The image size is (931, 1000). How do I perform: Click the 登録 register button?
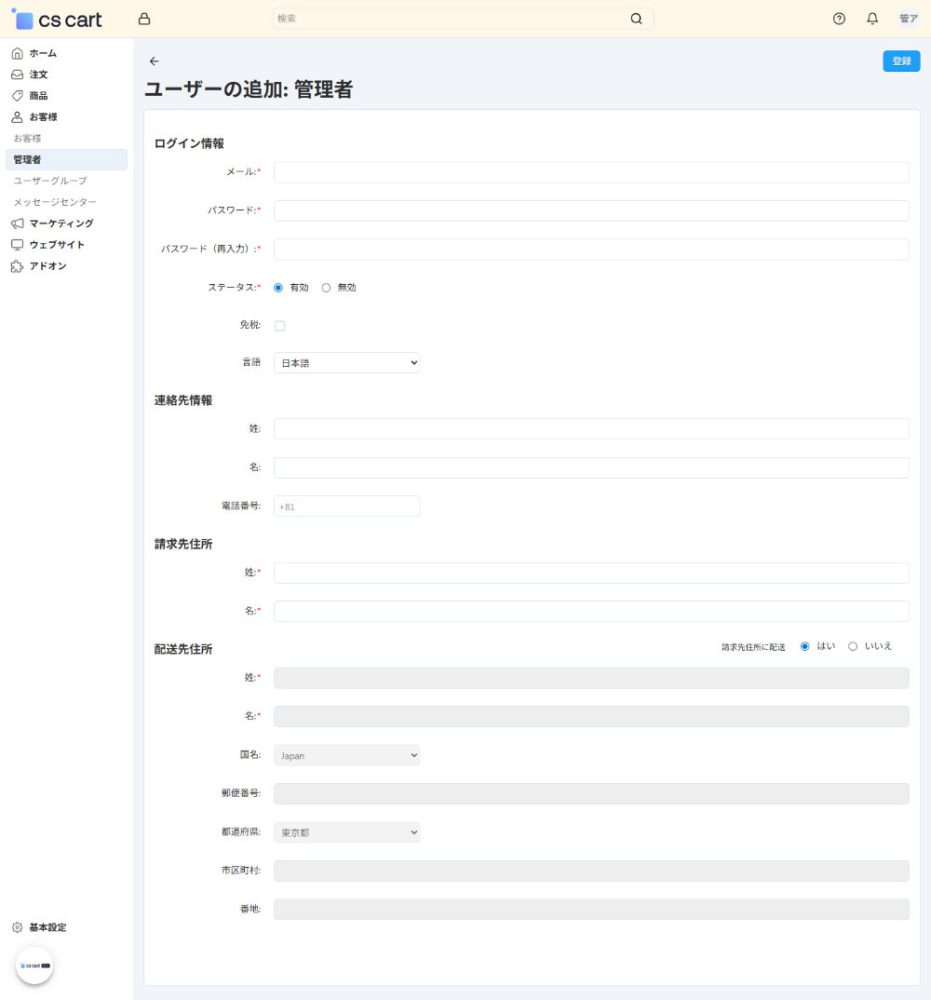[x=901, y=60]
